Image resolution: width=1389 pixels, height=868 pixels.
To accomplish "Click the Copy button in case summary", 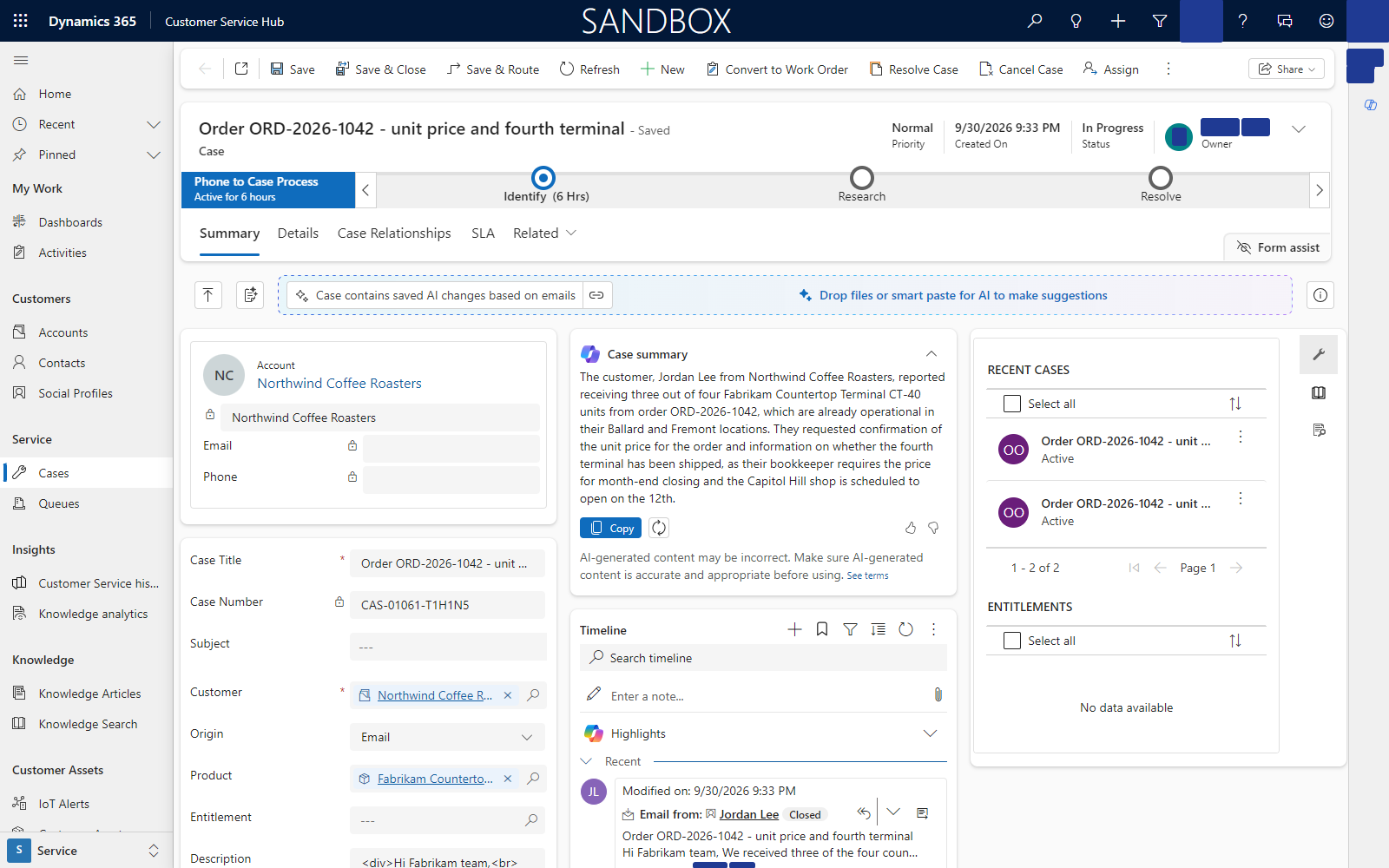I will 611,528.
